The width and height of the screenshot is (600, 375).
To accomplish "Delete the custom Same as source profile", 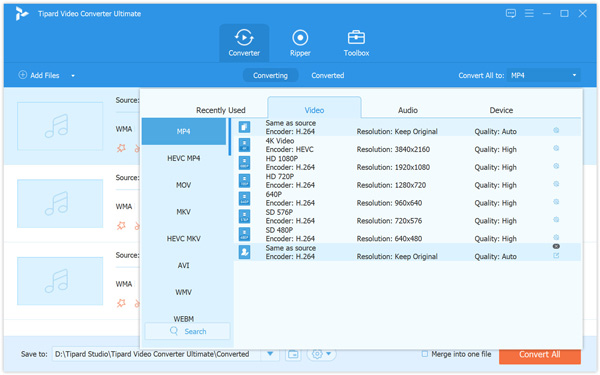I will [556, 246].
